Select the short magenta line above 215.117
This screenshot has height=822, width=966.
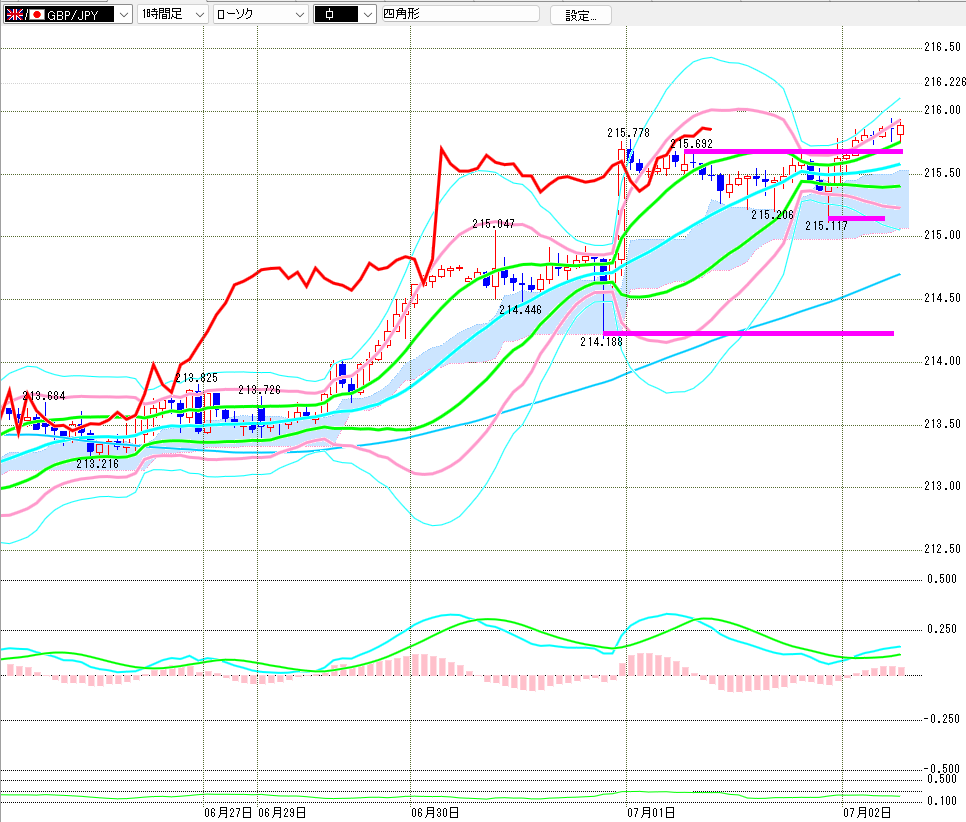tap(856, 218)
